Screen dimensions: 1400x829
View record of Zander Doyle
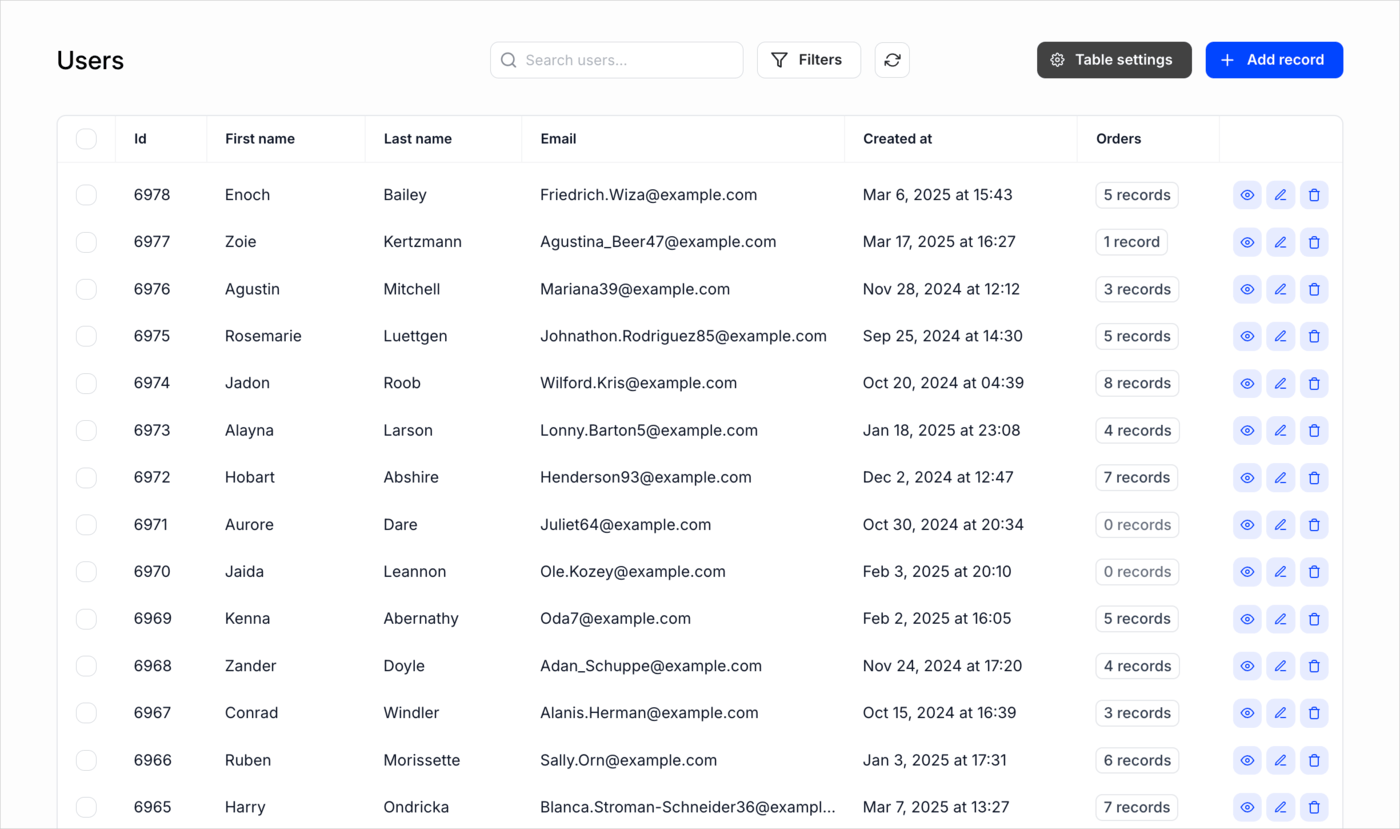point(1247,666)
